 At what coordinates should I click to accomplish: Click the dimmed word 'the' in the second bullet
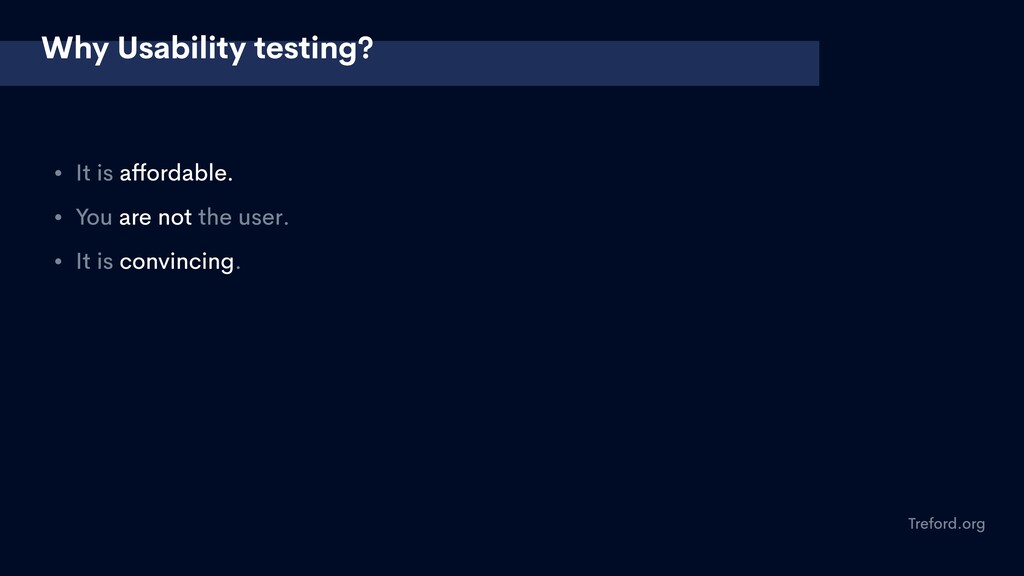click(215, 217)
